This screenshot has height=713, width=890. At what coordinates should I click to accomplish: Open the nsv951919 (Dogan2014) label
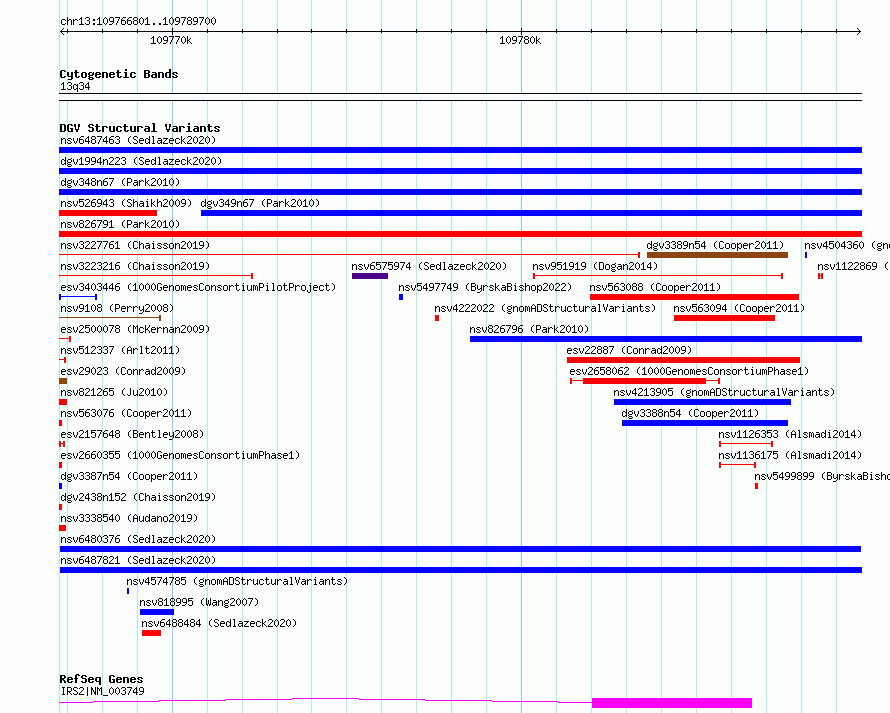595,266
